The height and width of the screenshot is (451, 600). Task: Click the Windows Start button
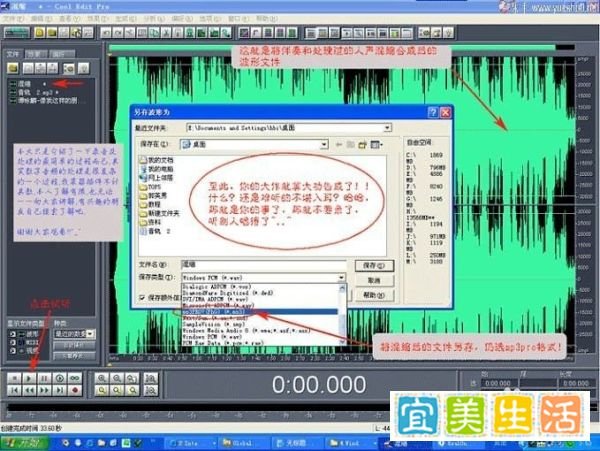point(24,443)
